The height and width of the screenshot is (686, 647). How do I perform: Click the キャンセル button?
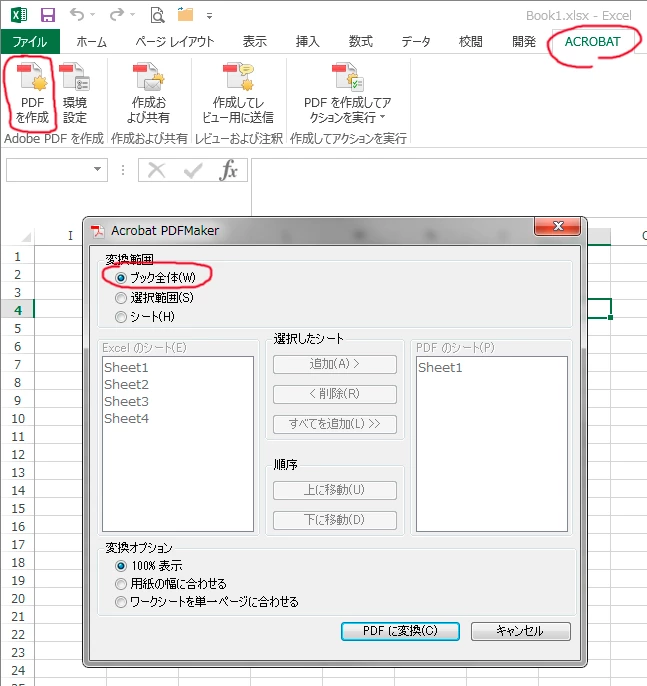[521, 631]
